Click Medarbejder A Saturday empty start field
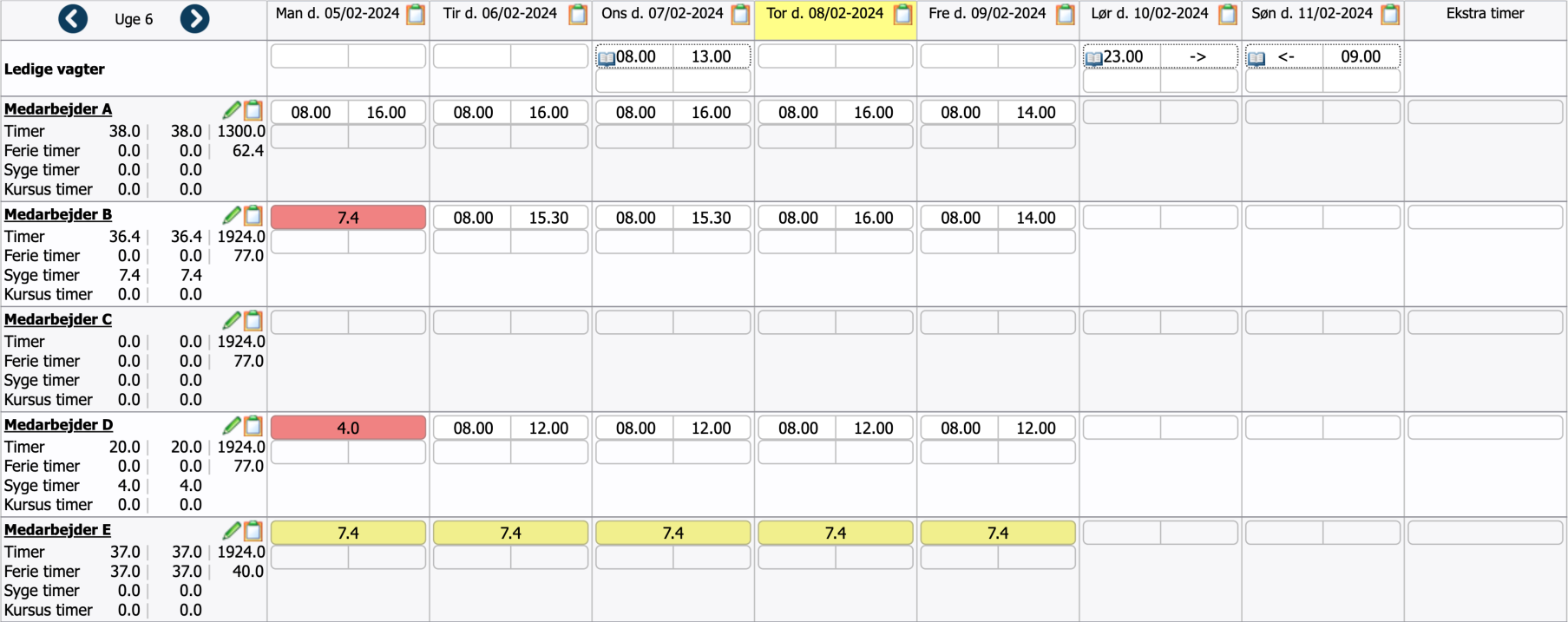 (x=1122, y=113)
